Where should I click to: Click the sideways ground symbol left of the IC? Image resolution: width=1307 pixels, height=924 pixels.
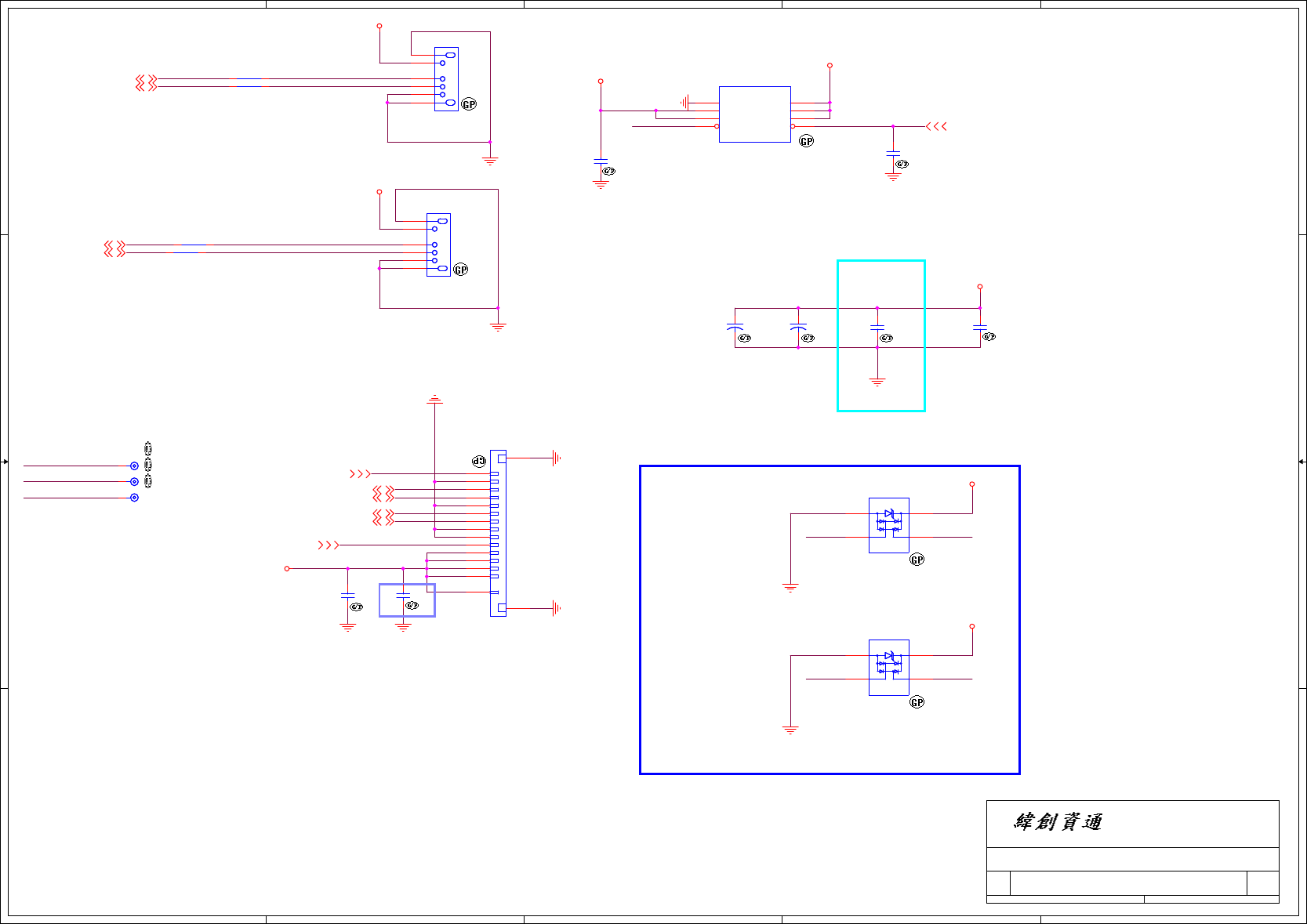coord(684,103)
